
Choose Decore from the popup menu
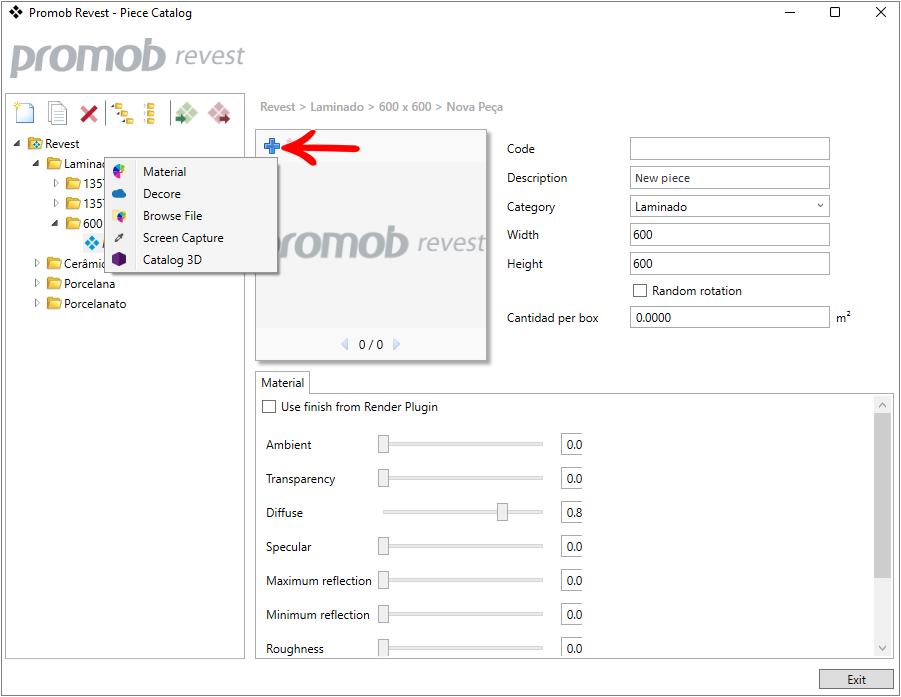(191, 194)
